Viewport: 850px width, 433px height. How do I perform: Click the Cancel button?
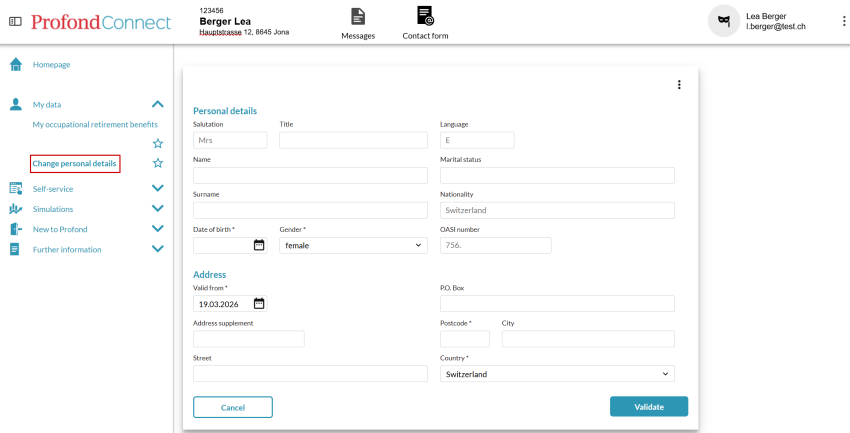pyautogui.click(x=233, y=407)
